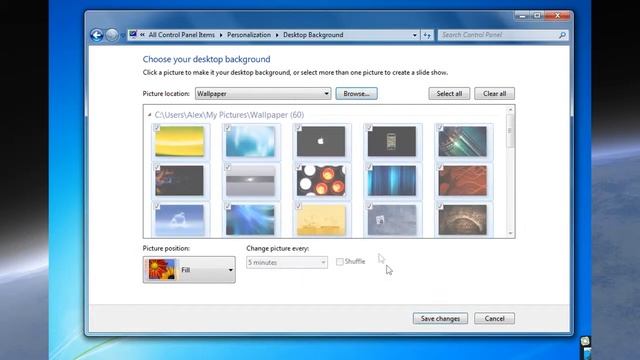The height and width of the screenshot is (360, 640).
Task: Open the Change picture every 5 minutes dropdown
Action: point(287,262)
